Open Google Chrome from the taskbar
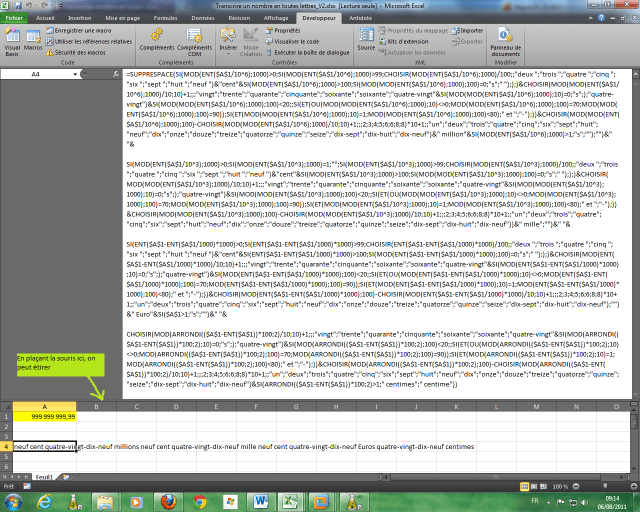Viewport: 640px width, 512px height. click(200, 502)
